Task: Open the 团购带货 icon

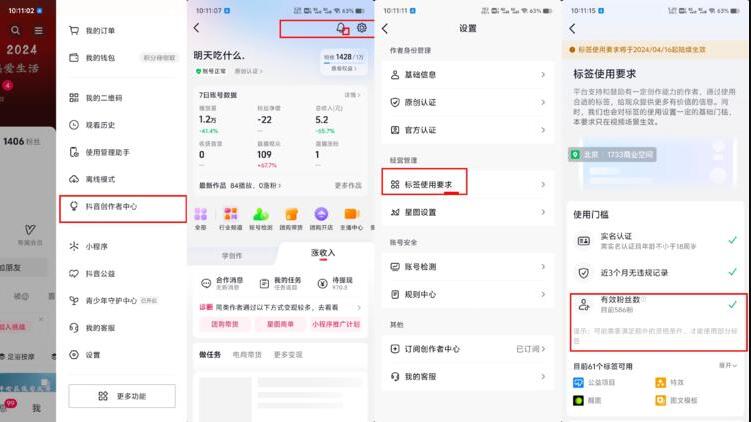Action: [x=291, y=218]
